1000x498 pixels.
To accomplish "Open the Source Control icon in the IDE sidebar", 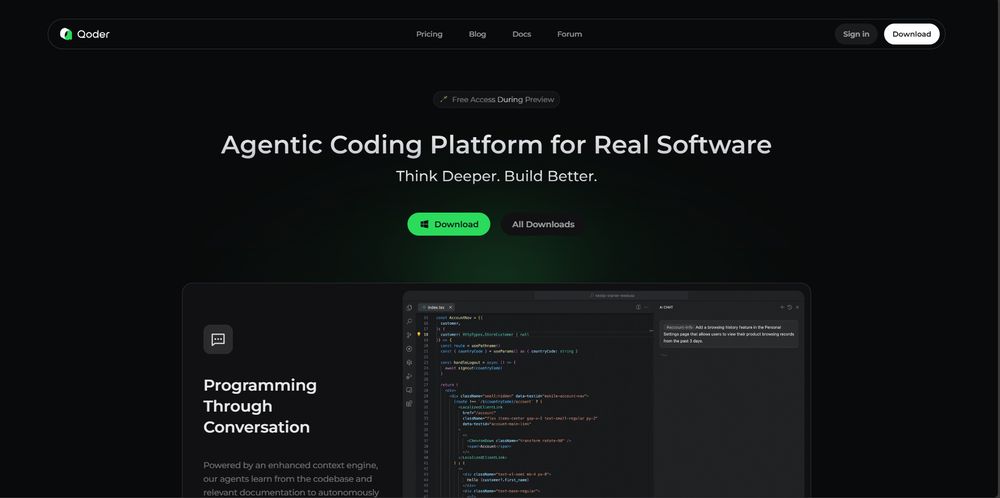I will tap(409, 335).
